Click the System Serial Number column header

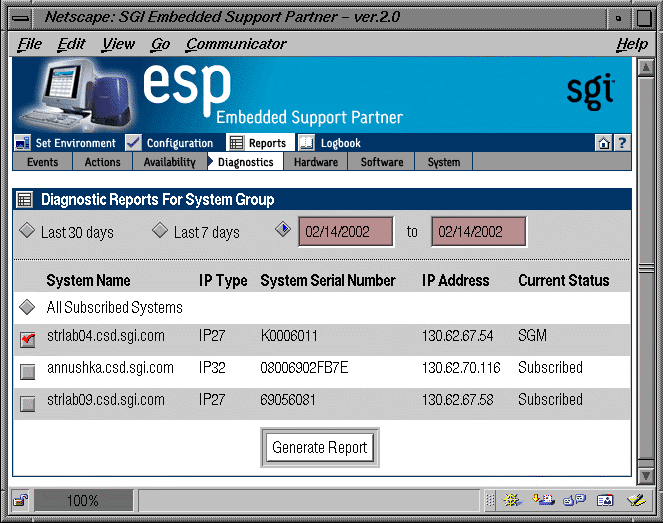click(328, 280)
